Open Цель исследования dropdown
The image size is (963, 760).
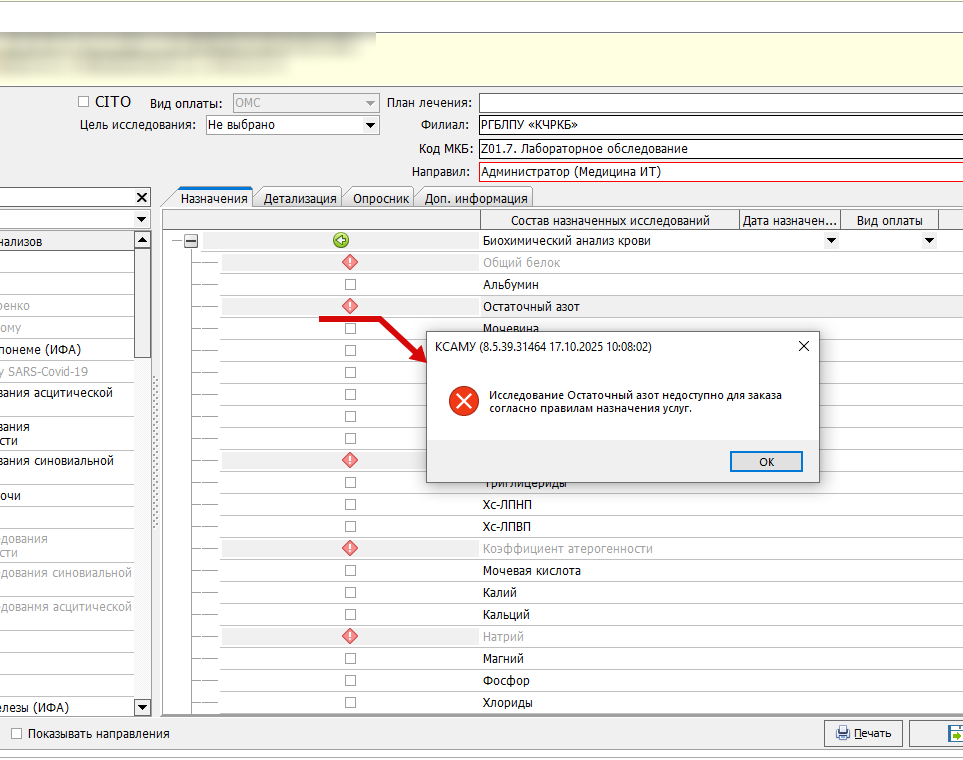tap(370, 125)
